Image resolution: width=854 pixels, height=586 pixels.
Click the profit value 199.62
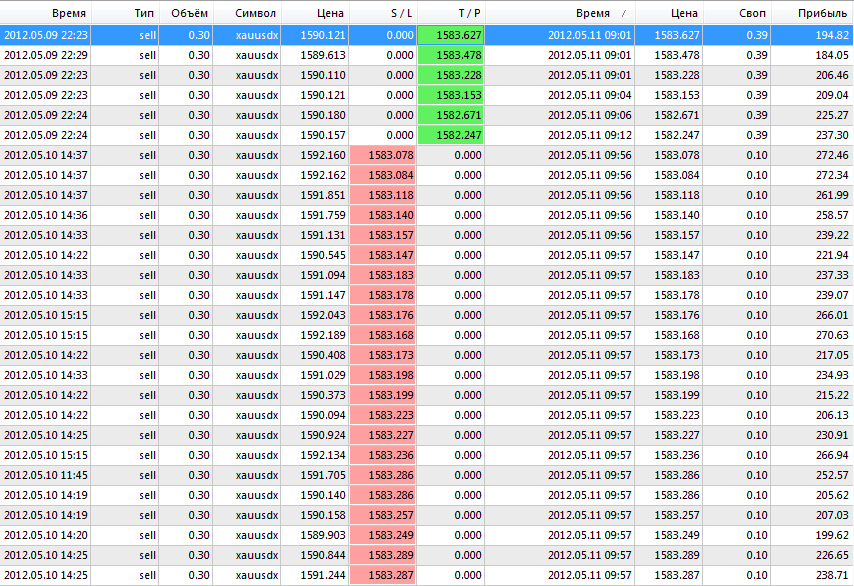tap(832, 535)
